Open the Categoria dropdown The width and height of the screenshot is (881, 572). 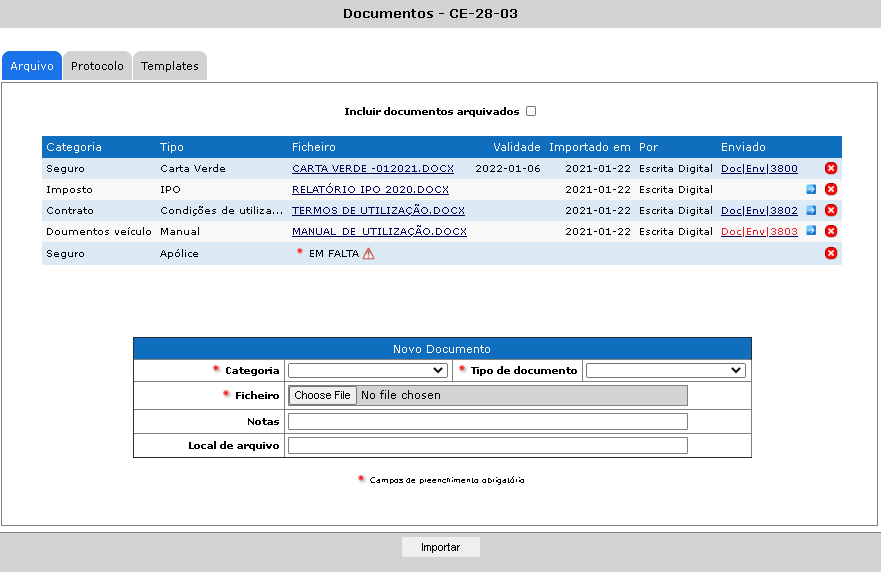coord(367,370)
